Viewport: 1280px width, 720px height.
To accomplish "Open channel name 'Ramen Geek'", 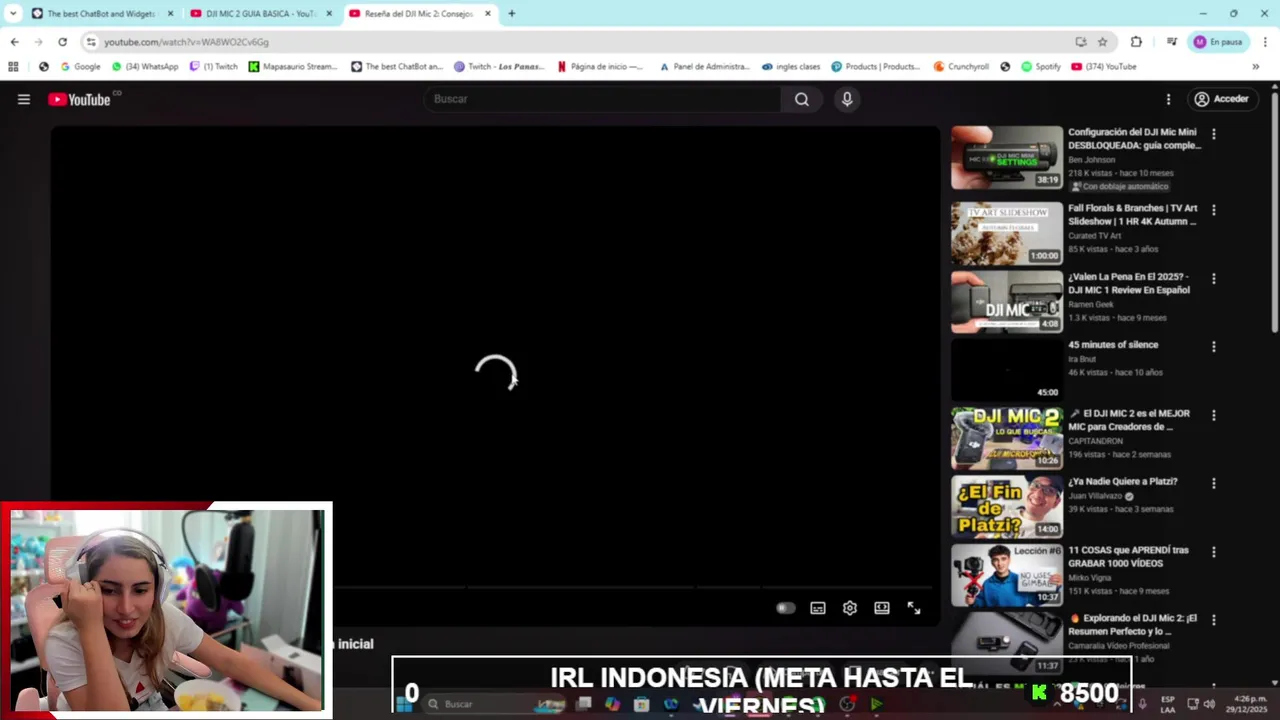I will click(1091, 304).
